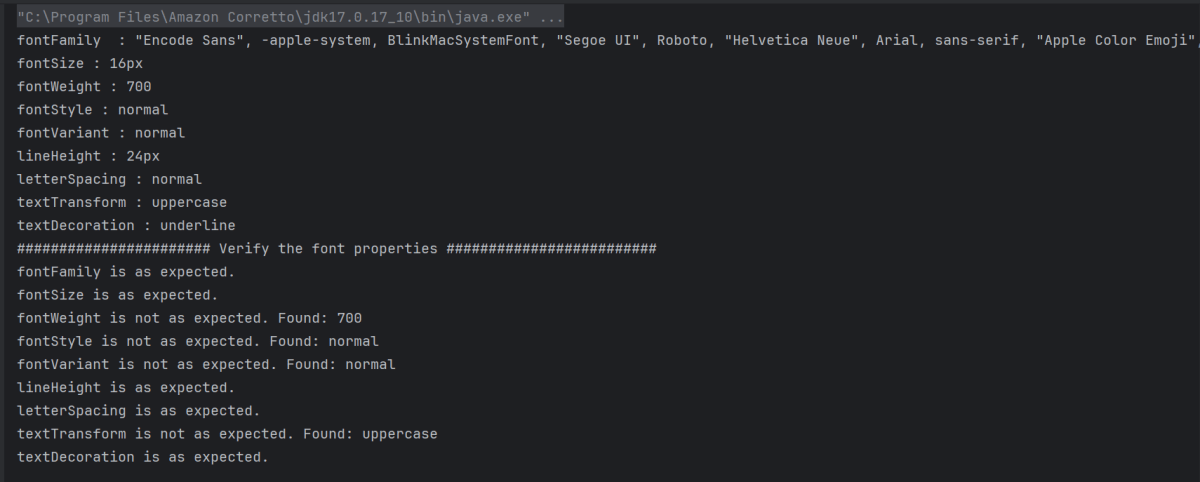Click the "fontVariant : normal" line

tap(101, 133)
